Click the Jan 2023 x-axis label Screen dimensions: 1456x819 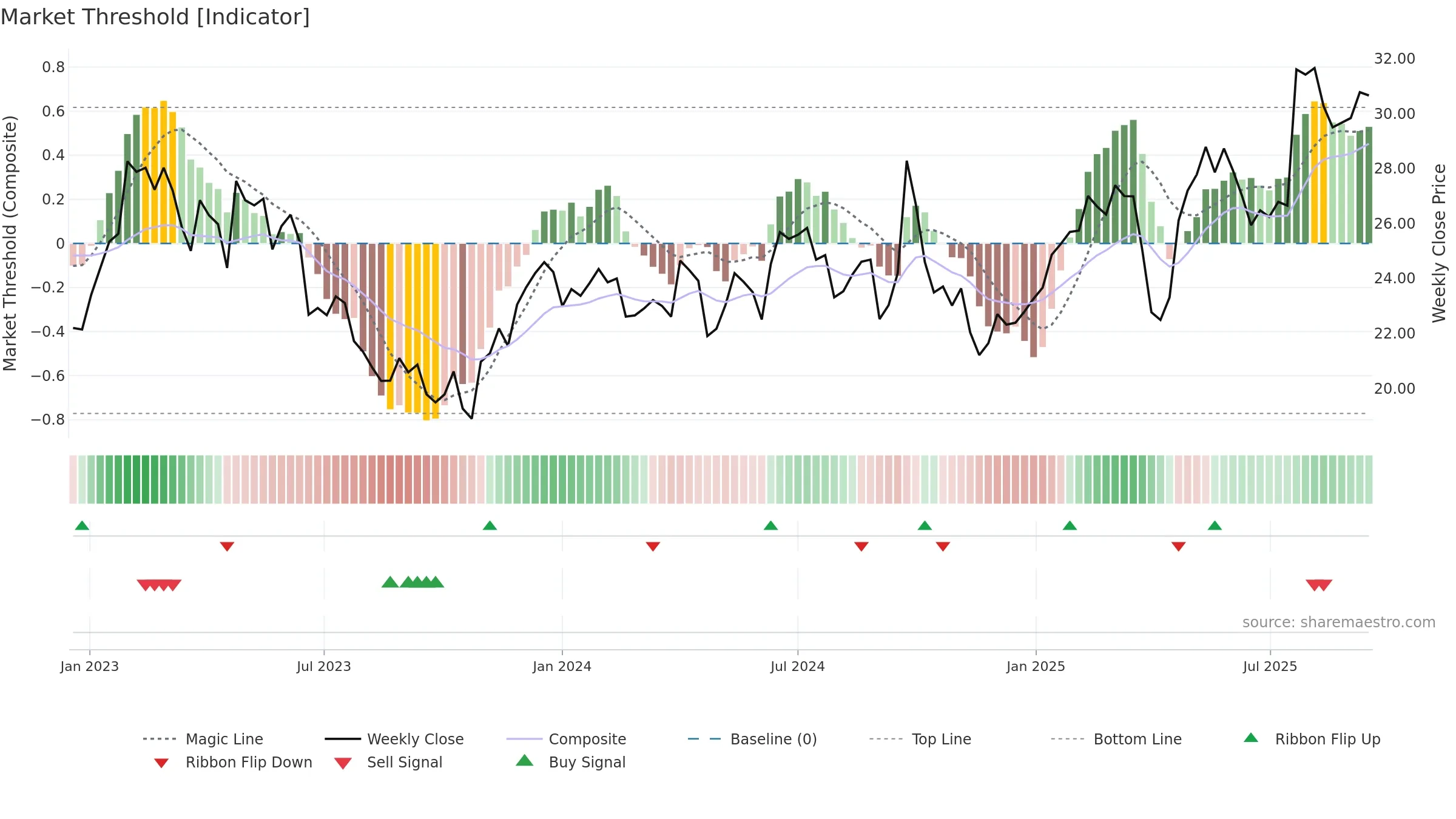(x=90, y=666)
